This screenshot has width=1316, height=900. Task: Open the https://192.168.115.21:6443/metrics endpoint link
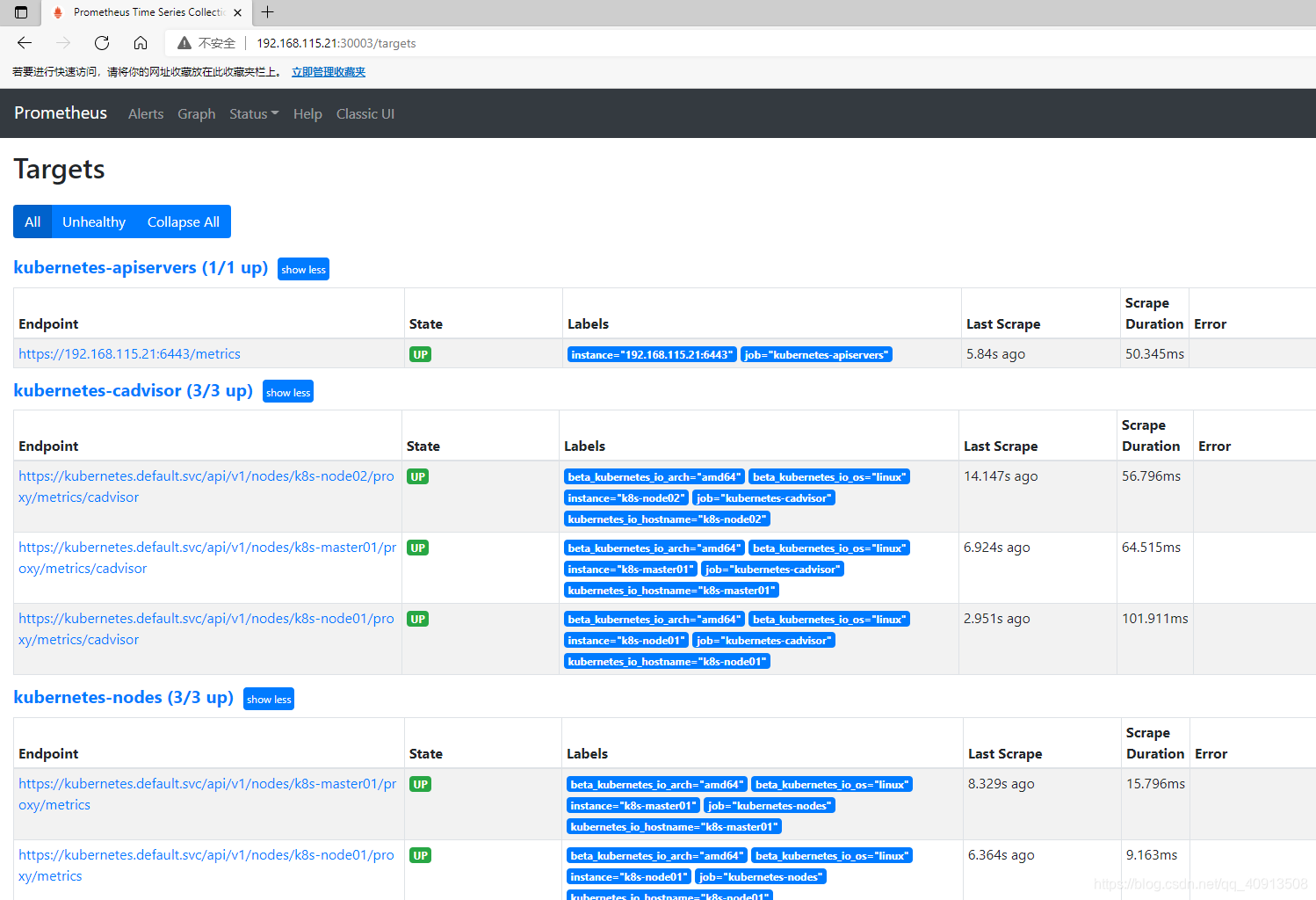(129, 354)
